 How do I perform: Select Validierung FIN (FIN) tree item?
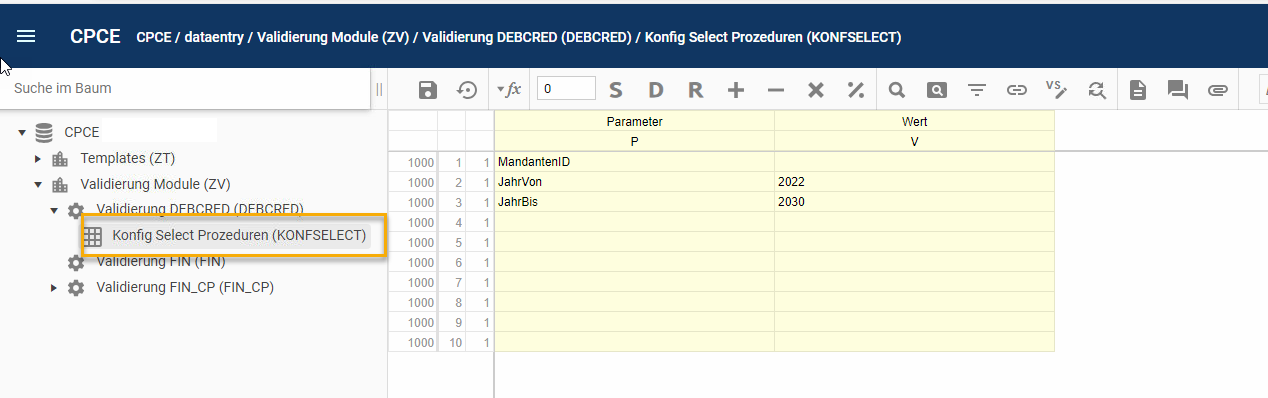tap(160, 262)
